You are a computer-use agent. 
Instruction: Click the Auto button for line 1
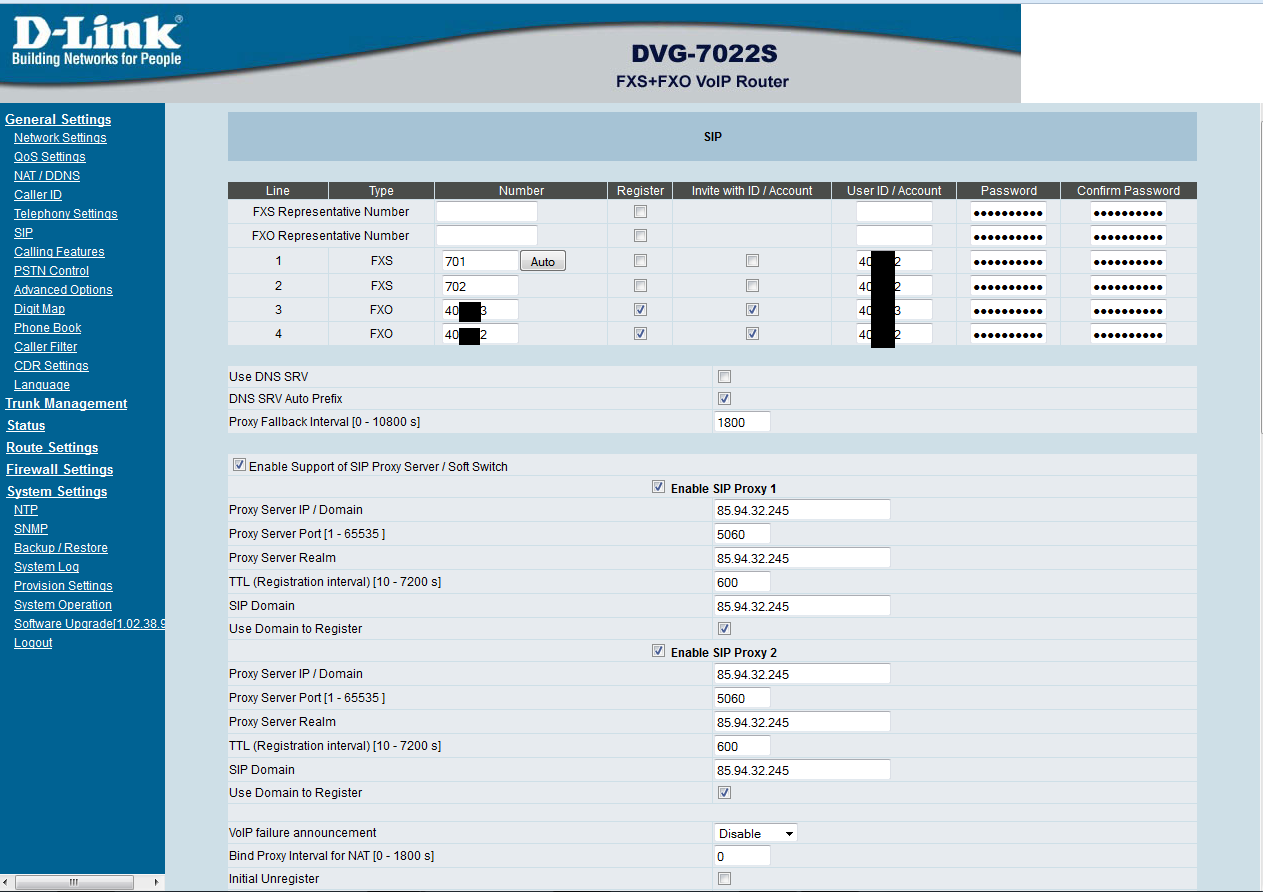542,261
